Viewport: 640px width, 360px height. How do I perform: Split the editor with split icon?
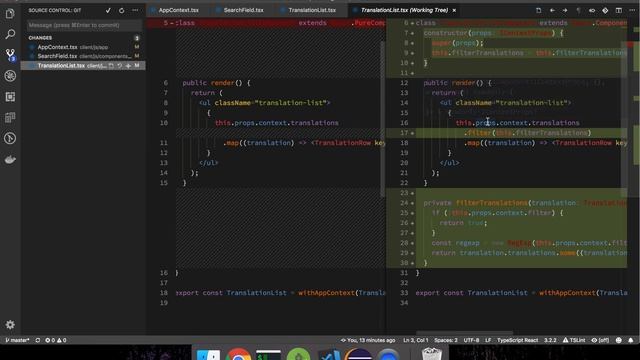tap(619, 10)
